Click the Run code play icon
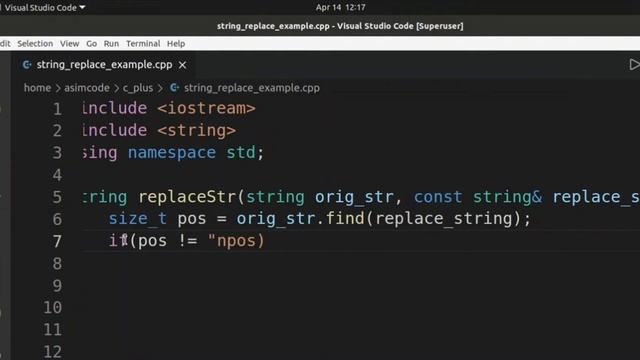Screen dimensions: 640x360 [634, 65]
